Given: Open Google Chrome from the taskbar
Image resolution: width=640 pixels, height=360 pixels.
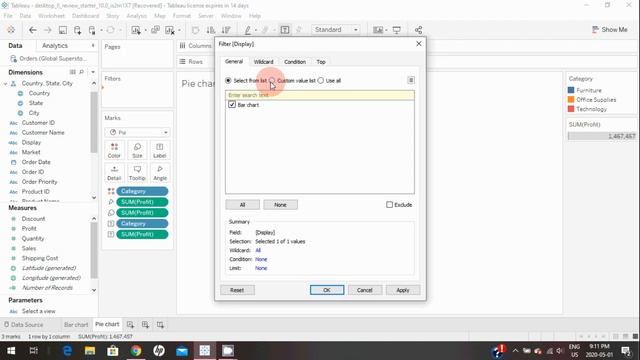Looking at the screenshot, I should click(x=136, y=351).
